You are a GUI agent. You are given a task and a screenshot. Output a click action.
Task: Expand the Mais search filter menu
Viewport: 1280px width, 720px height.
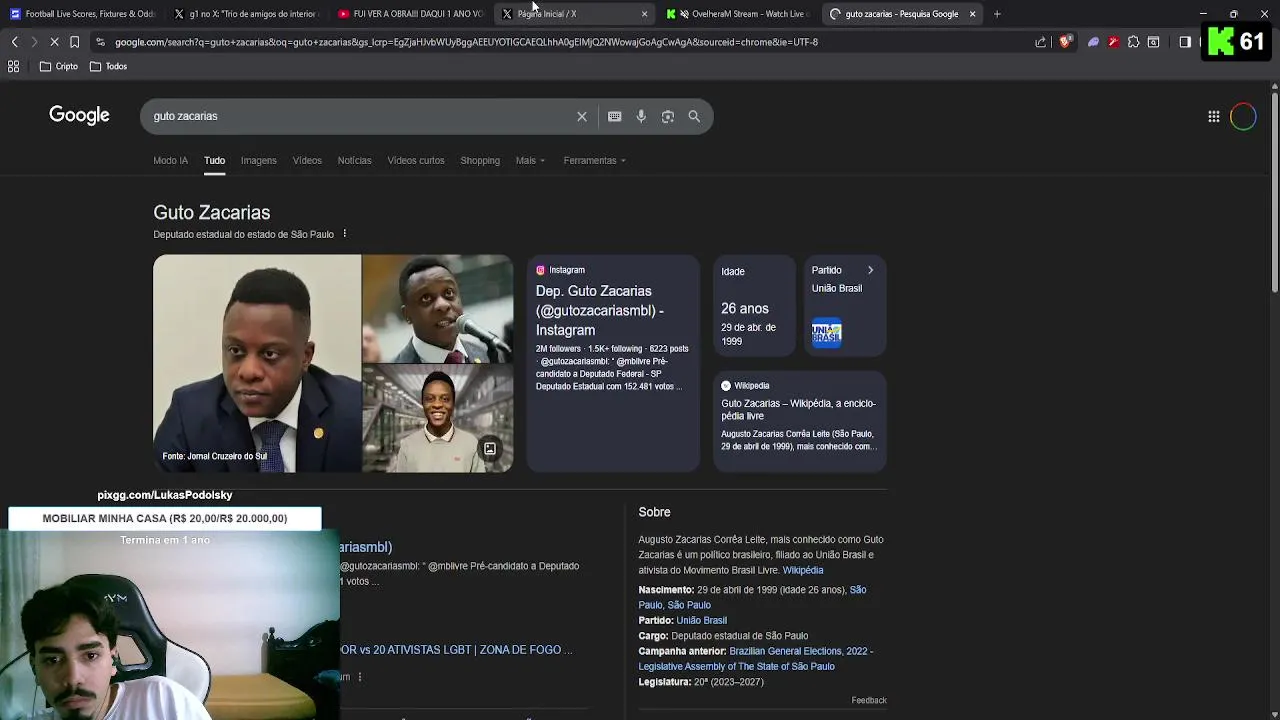click(530, 160)
